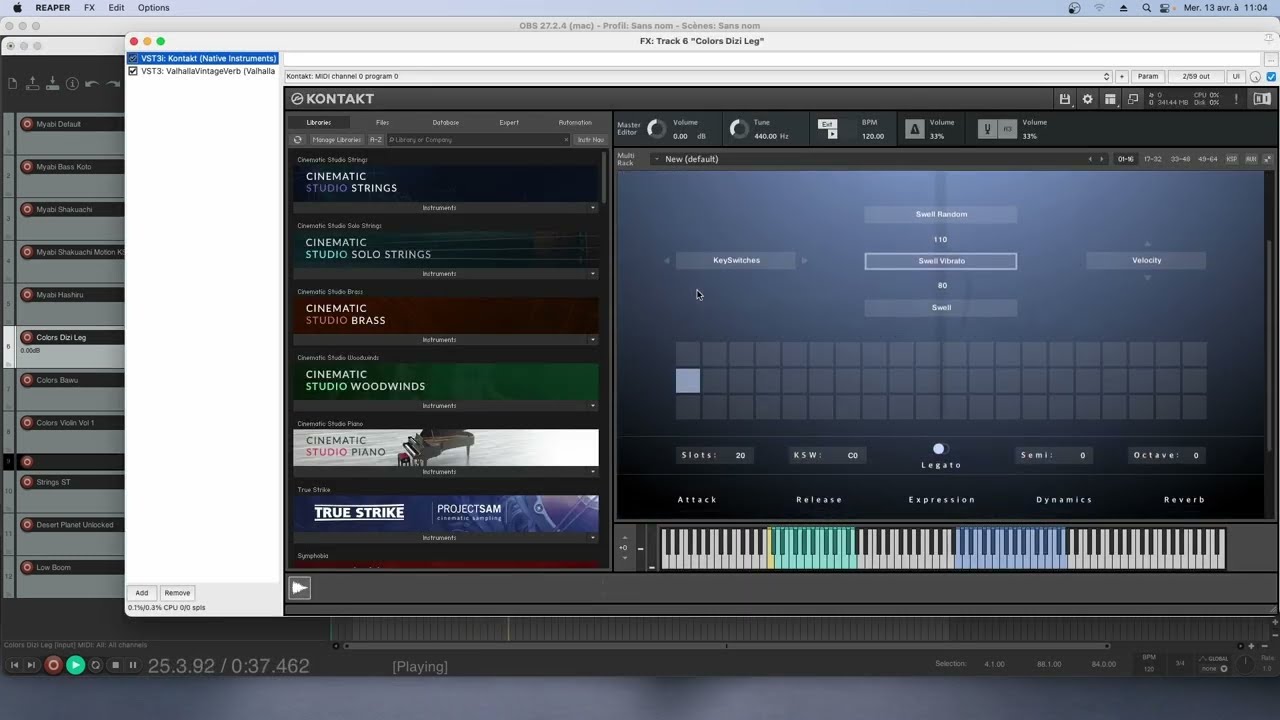Toggle ValhallaVintageVerb plugin enable checkbox
This screenshot has width=1280, height=720.
[133, 71]
